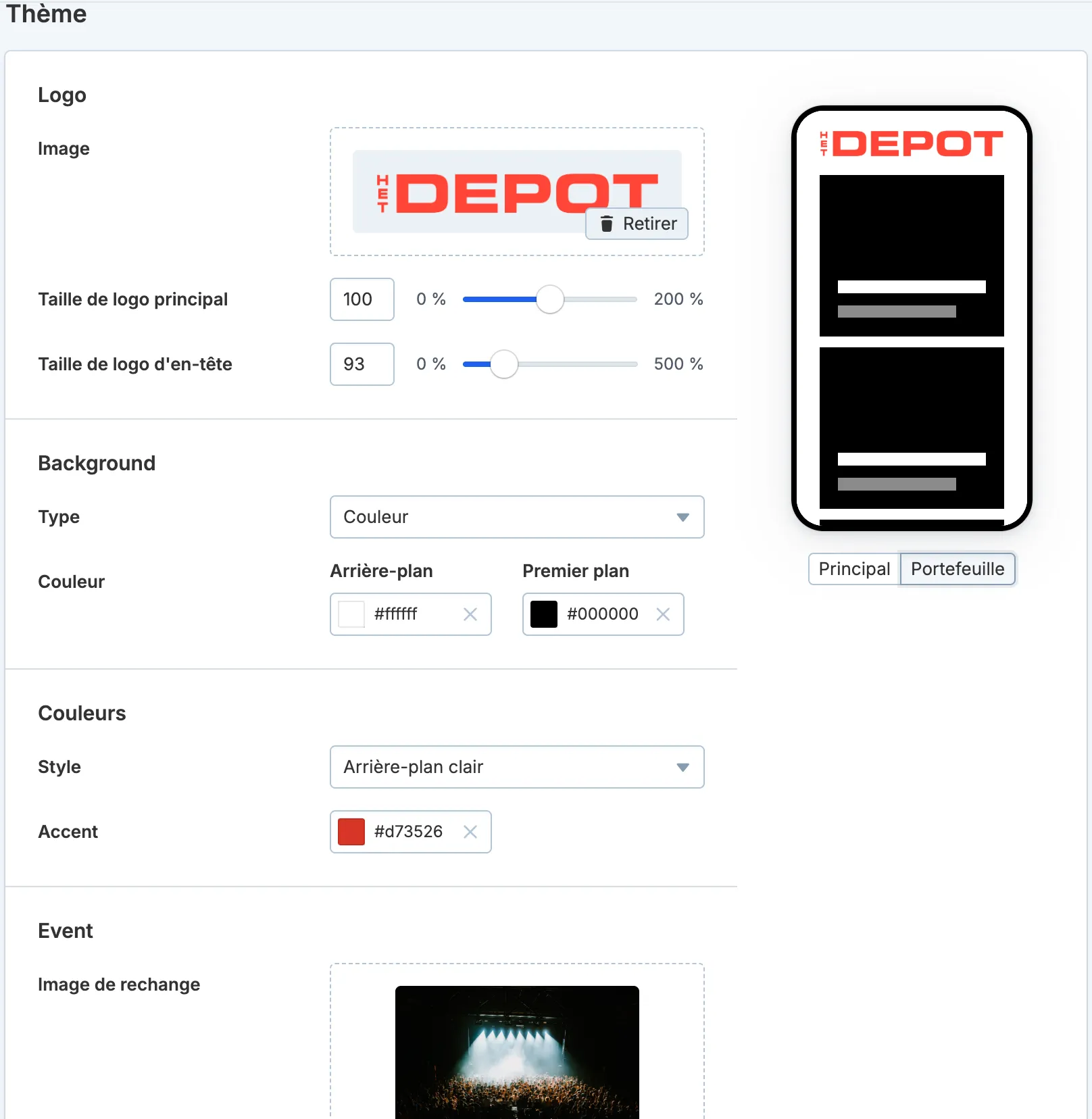Click the '200 %' maximum label
This screenshot has width=1092, height=1119.
(678, 299)
